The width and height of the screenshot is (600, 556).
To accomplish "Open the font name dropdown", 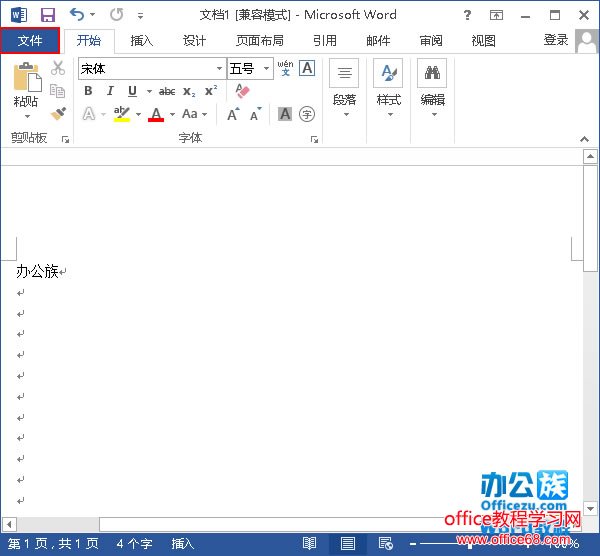I will tap(219, 68).
